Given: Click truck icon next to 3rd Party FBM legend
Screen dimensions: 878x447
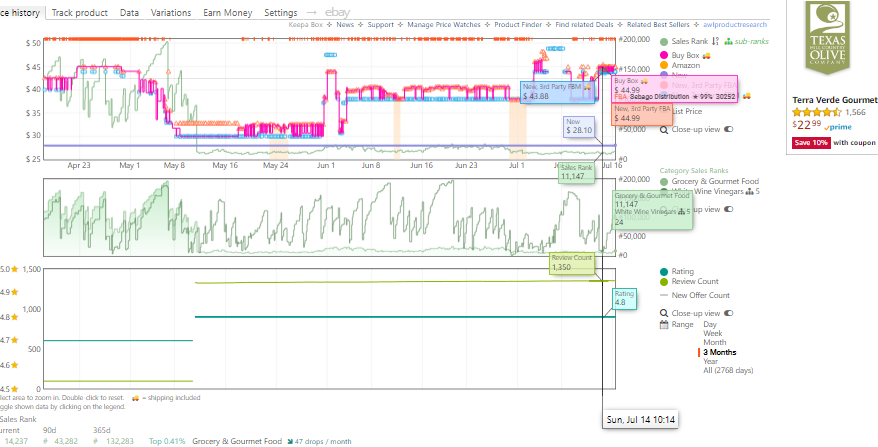Looking at the screenshot, I should [x=747, y=96].
